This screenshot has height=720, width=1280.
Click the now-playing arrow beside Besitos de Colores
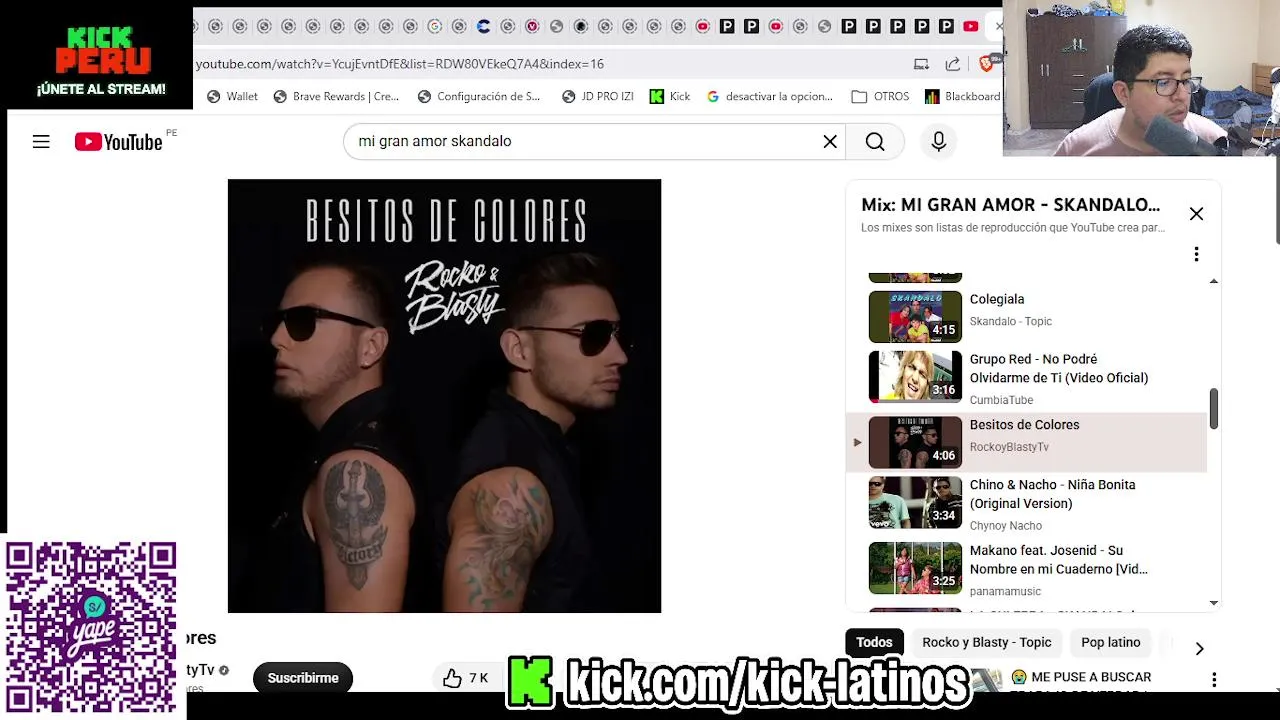(857, 442)
